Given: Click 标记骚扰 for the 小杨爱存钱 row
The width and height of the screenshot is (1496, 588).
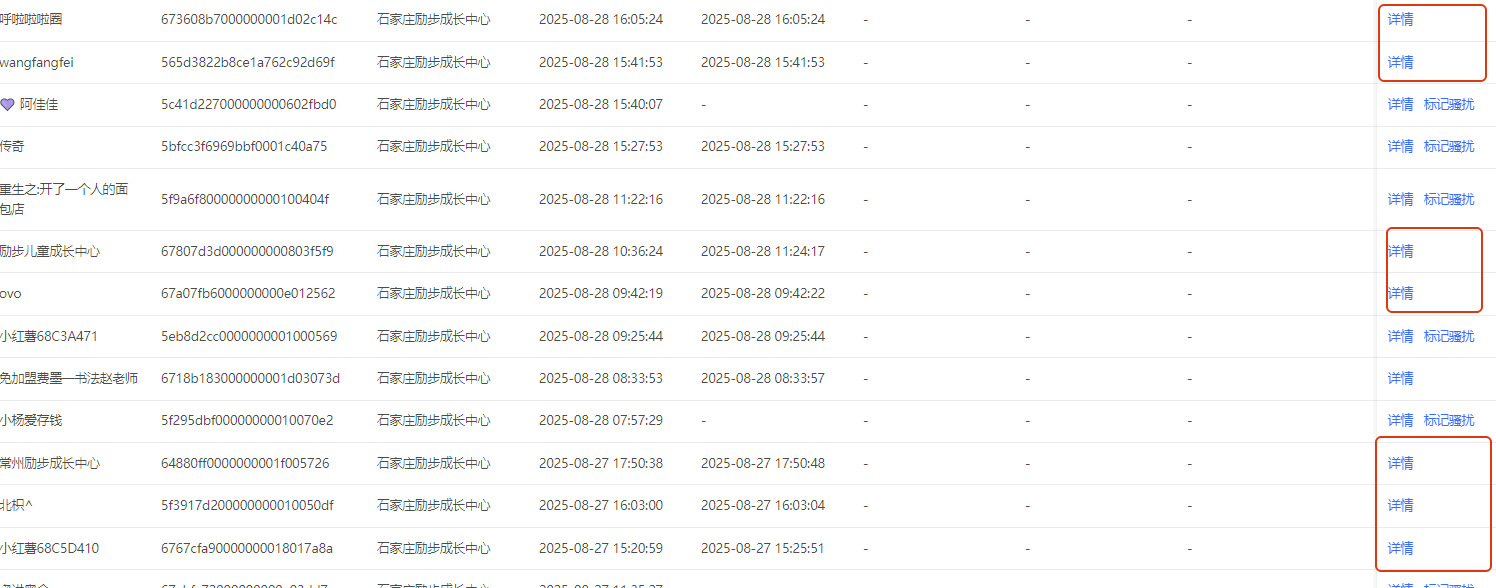Looking at the screenshot, I should 1449,420.
